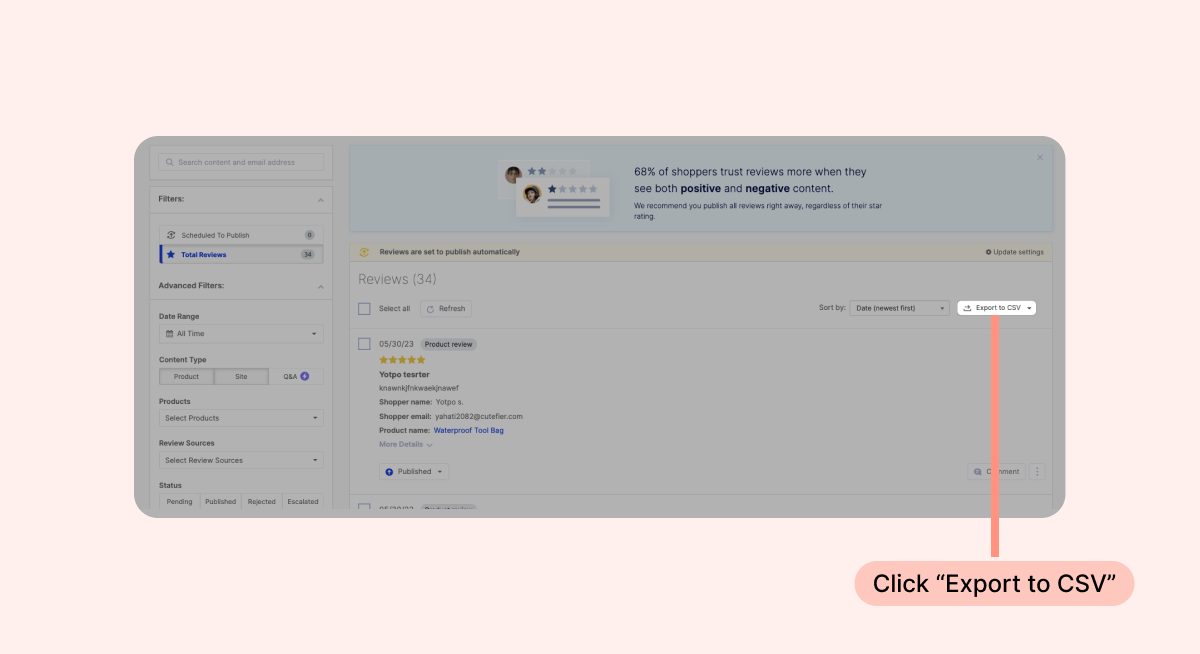1200x654 pixels.
Task: Click the Refresh button
Action: pyautogui.click(x=446, y=309)
